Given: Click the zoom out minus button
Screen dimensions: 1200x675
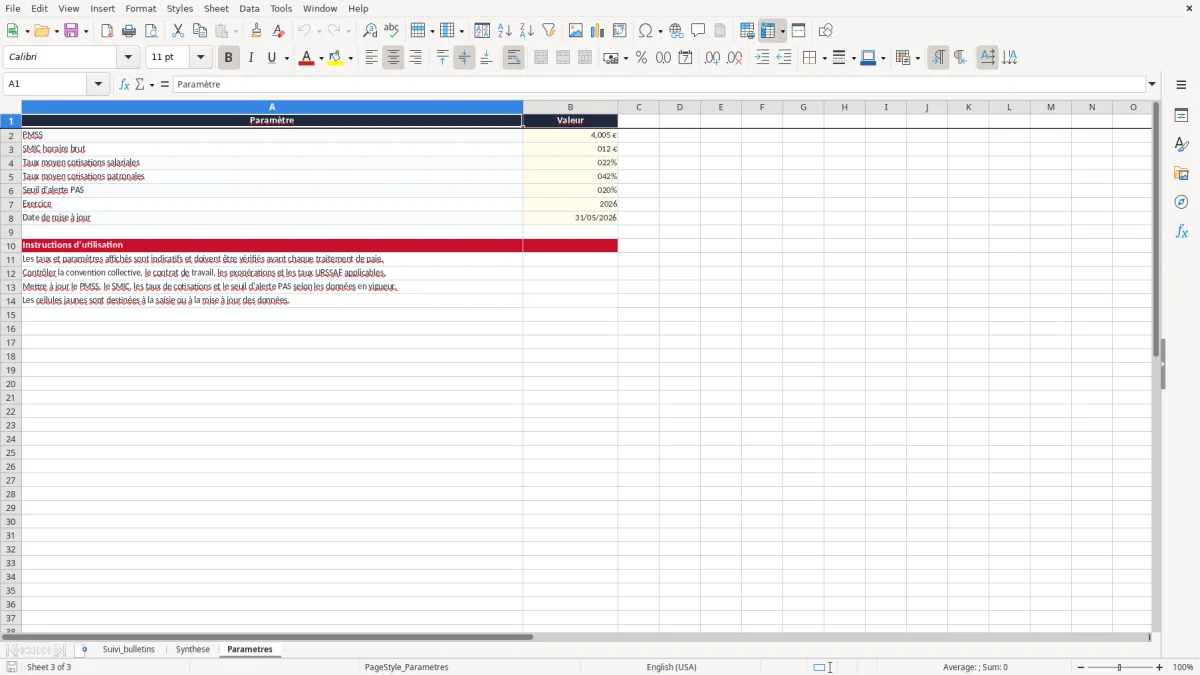Looking at the screenshot, I should pos(1080,667).
